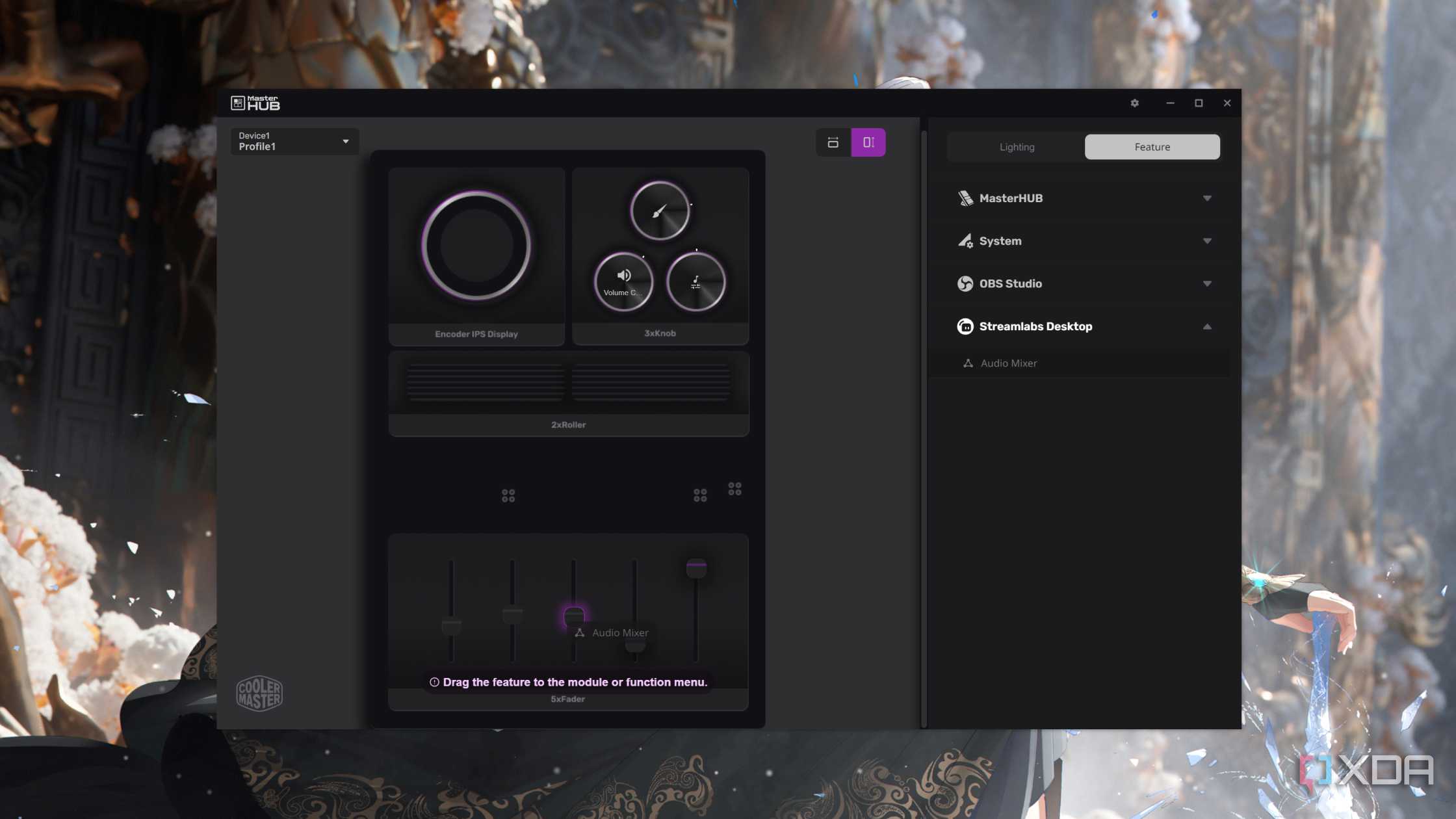Click the OBS Studio logo icon

click(x=965, y=283)
